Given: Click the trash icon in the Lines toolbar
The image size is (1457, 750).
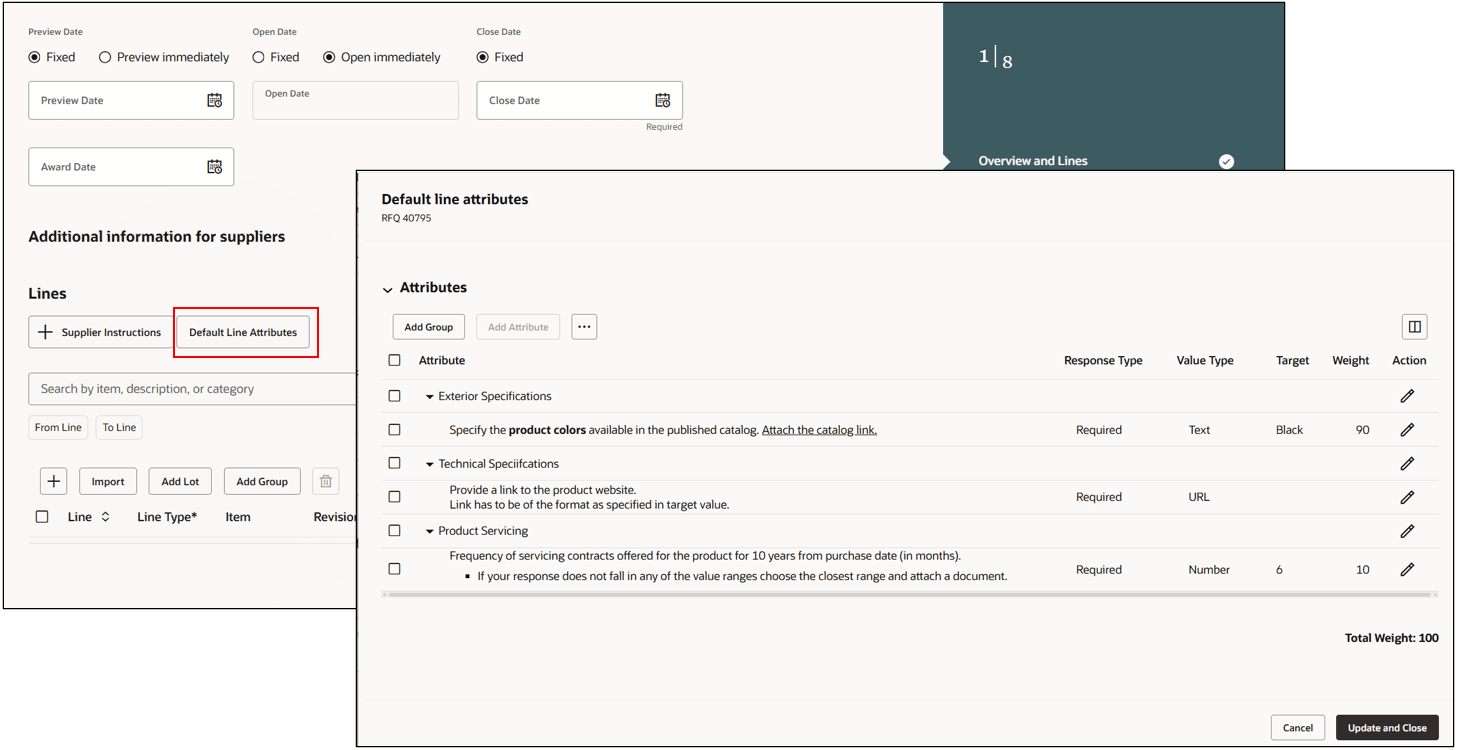Looking at the screenshot, I should [325, 481].
